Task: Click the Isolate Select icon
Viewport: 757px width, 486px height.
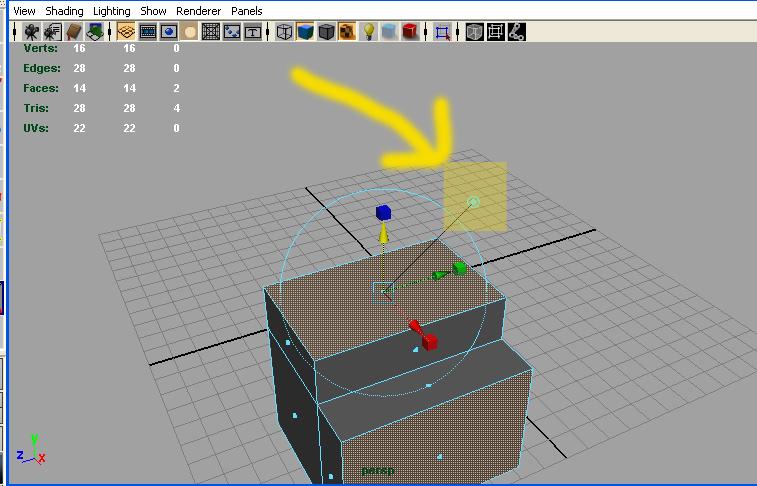Action: click(x=442, y=32)
